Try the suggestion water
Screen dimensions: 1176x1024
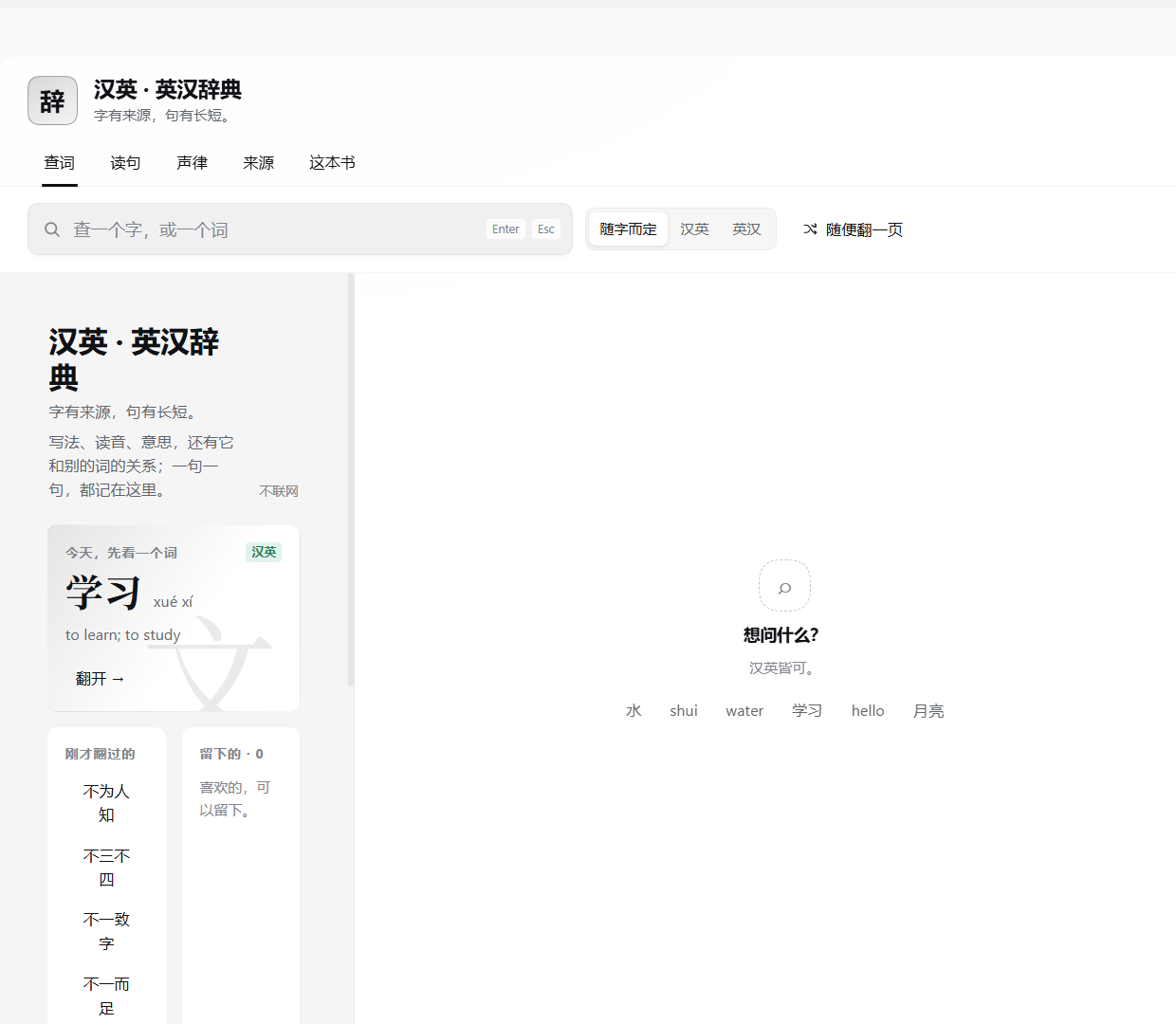coord(744,711)
